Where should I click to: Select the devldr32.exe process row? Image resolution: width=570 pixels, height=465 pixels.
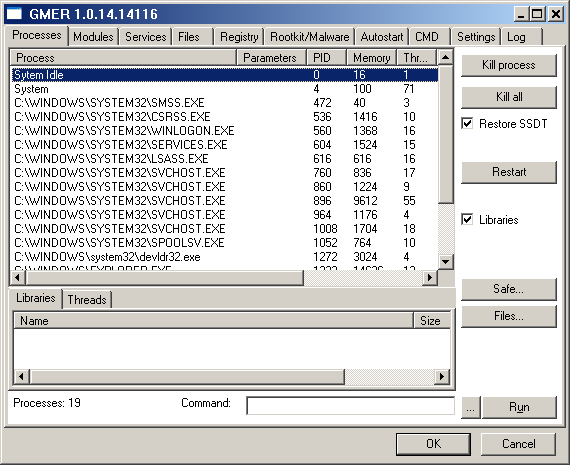click(x=224, y=257)
